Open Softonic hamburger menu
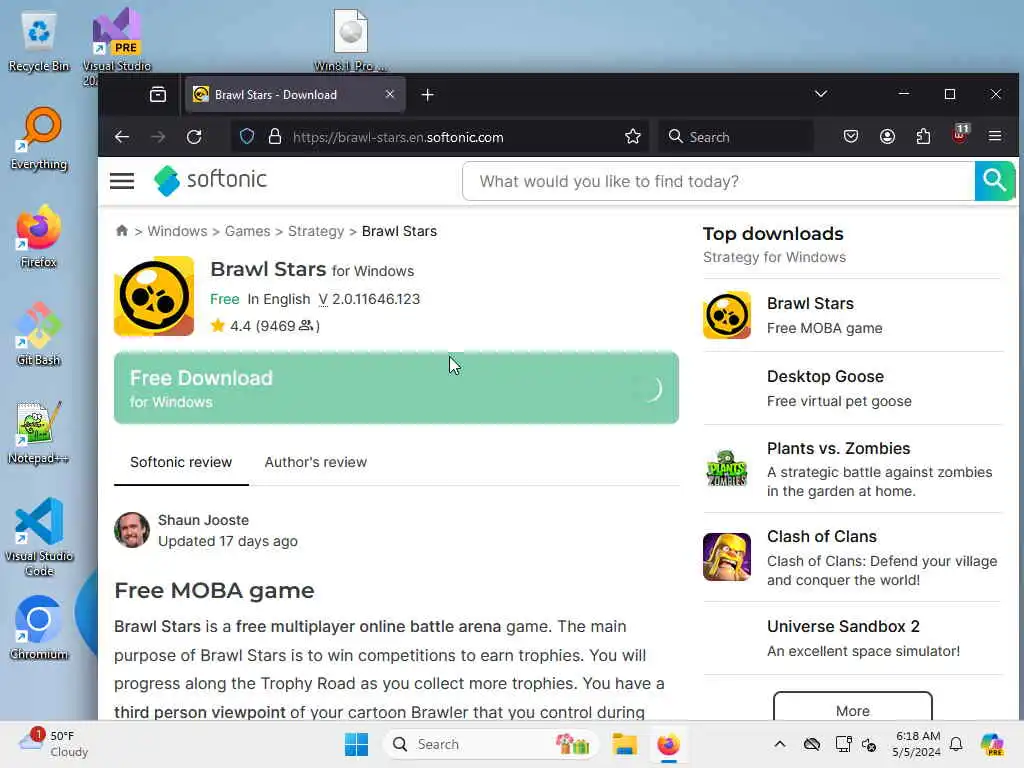This screenshot has width=1024, height=768. tap(122, 180)
